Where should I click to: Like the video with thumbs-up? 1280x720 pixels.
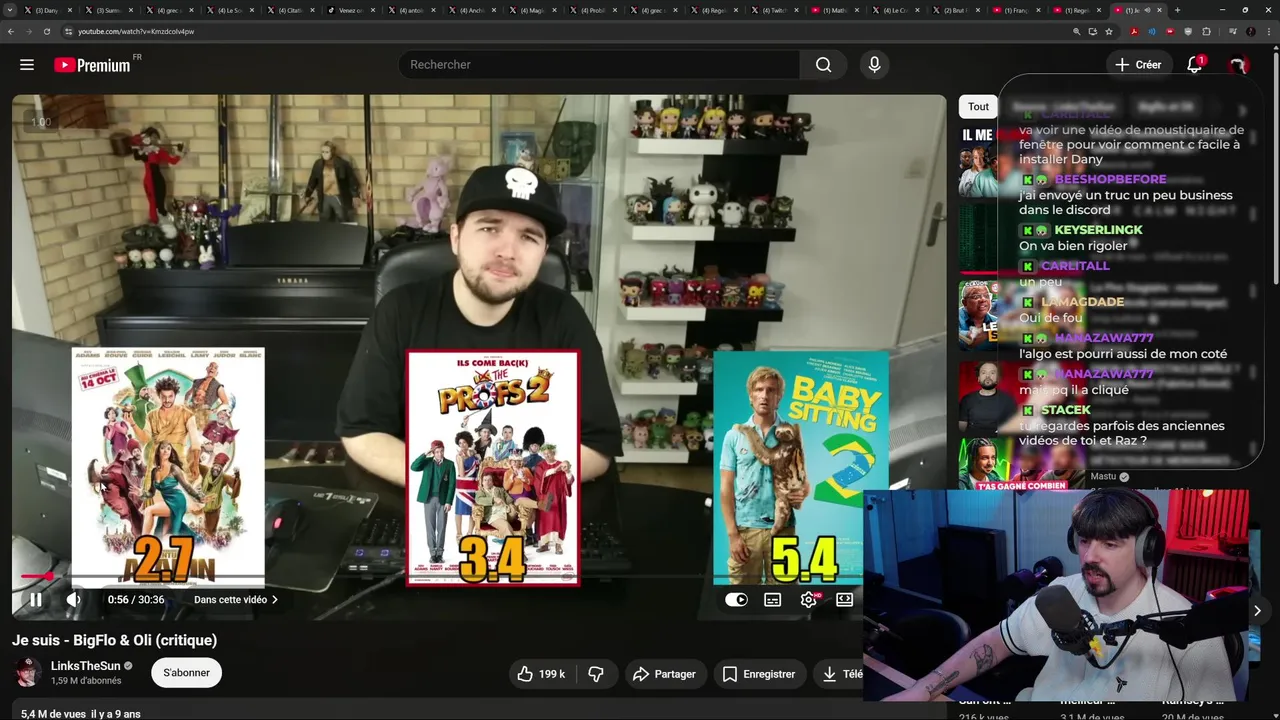[x=524, y=674]
